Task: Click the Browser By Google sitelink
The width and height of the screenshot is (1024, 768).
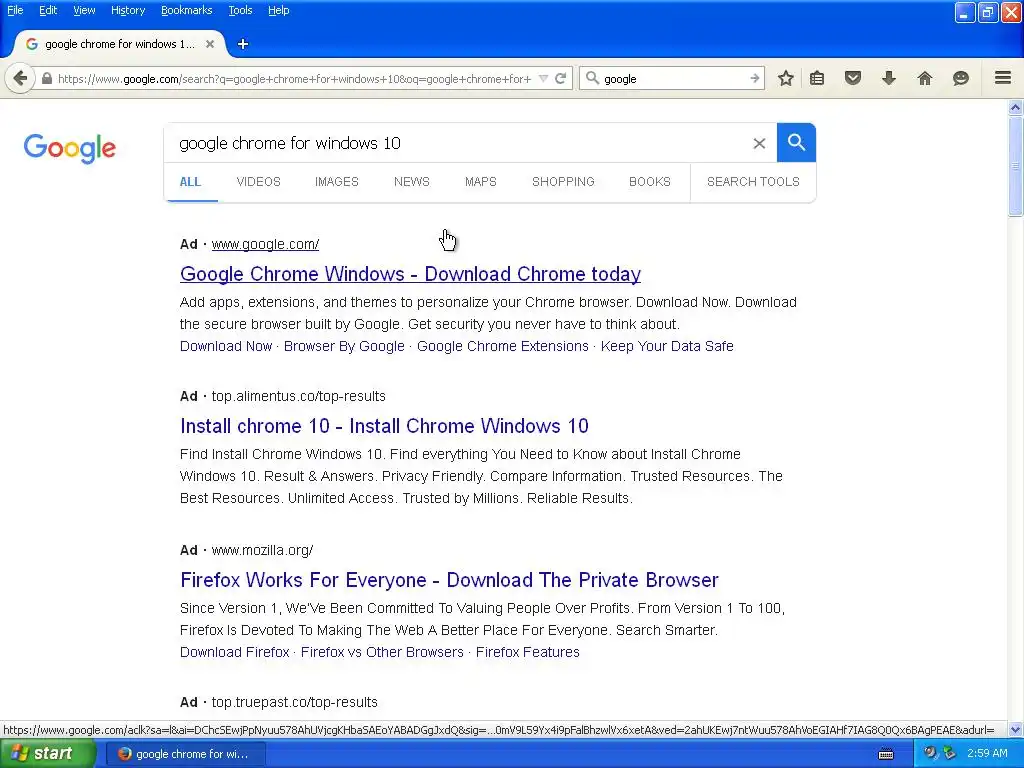Action: 344,346
